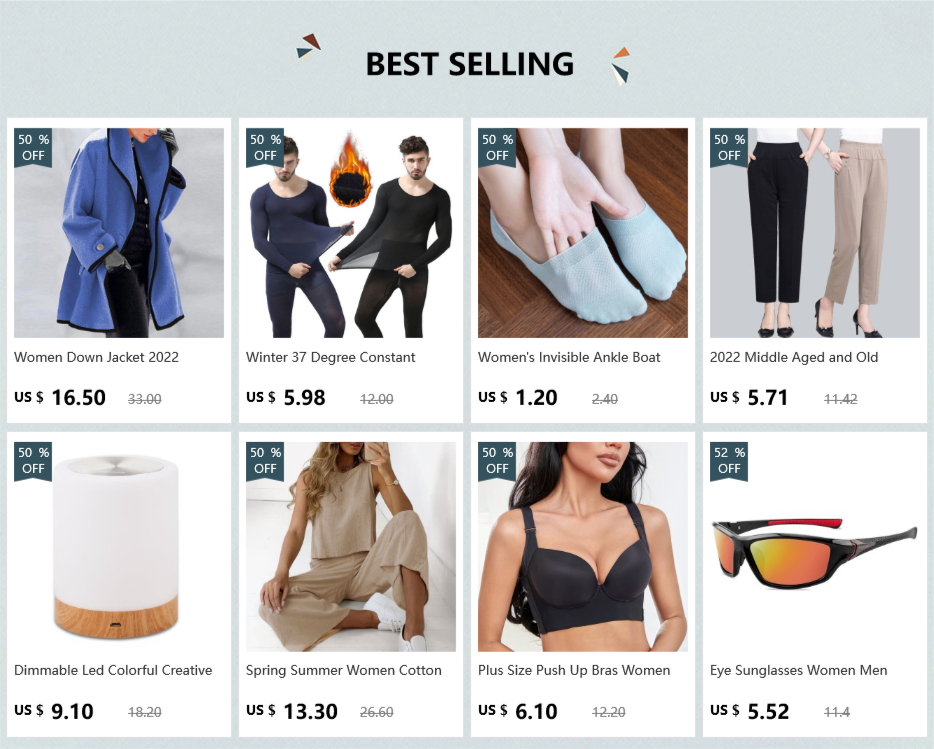Click the 52 % OFF badge on sunglasses

(728, 461)
